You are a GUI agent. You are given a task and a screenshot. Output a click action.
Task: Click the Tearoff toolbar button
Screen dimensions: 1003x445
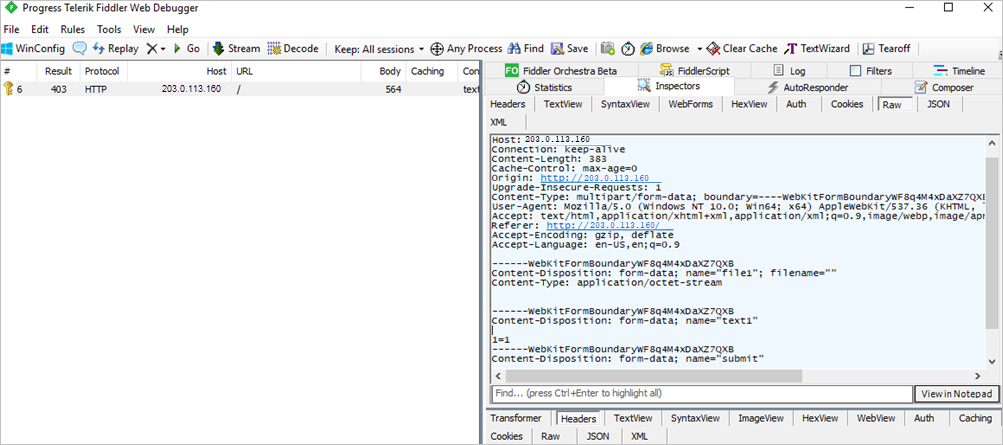(x=887, y=49)
